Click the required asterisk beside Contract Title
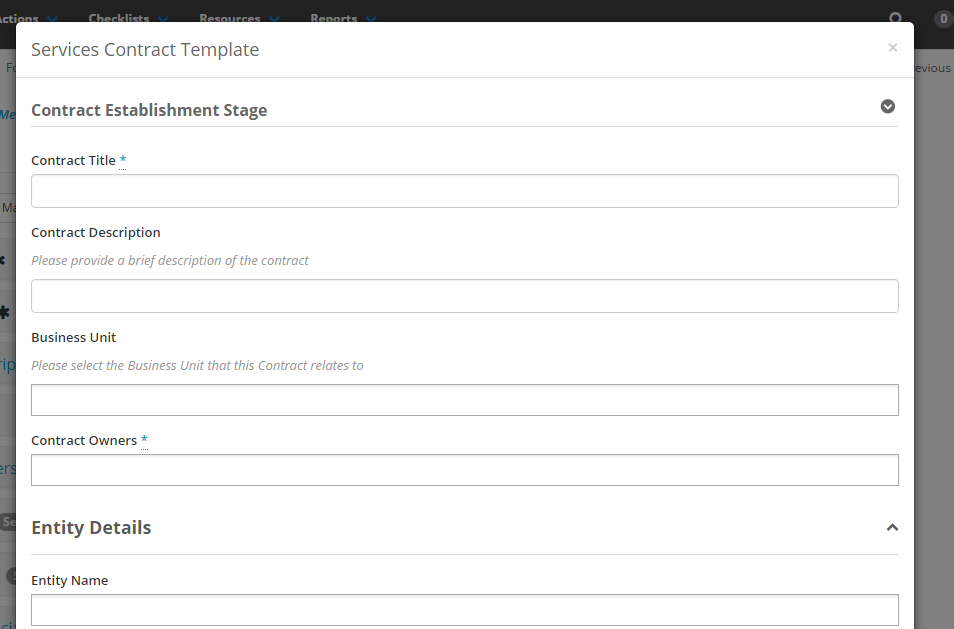 click(x=123, y=160)
